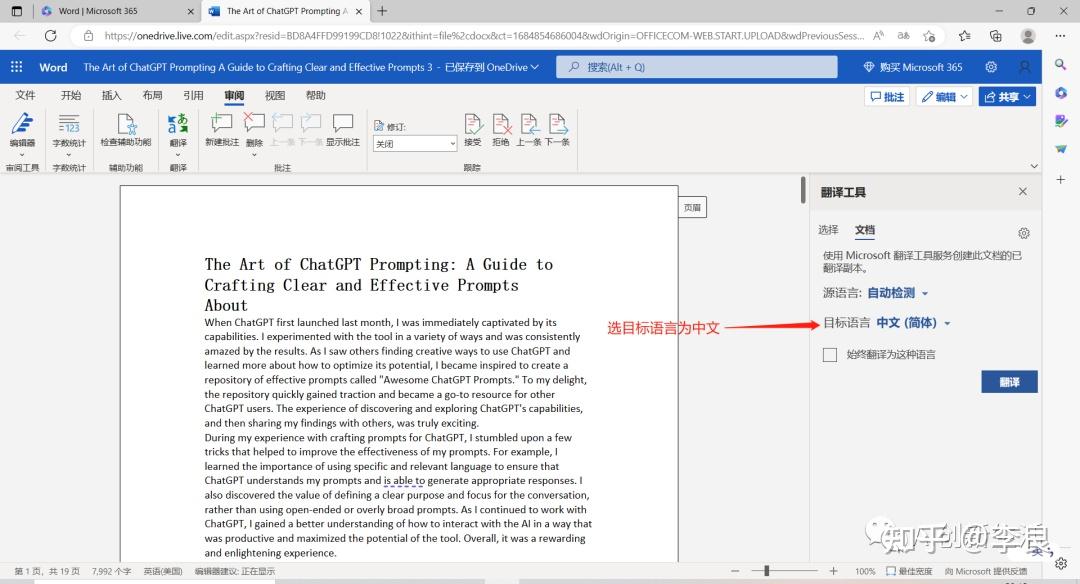Refresh the browser page
The image size is (1080, 584).
click(x=50, y=36)
